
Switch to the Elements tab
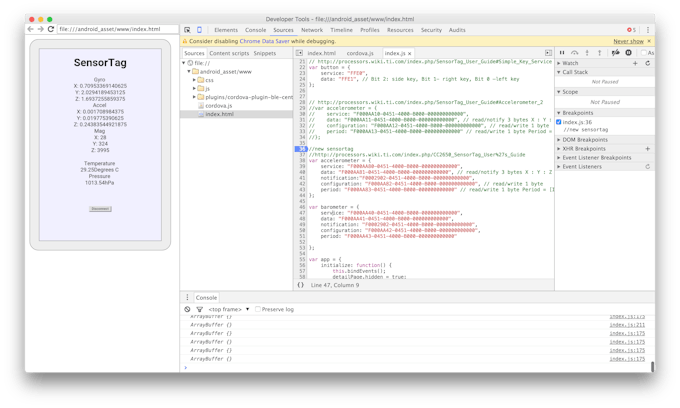click(226, 30)
